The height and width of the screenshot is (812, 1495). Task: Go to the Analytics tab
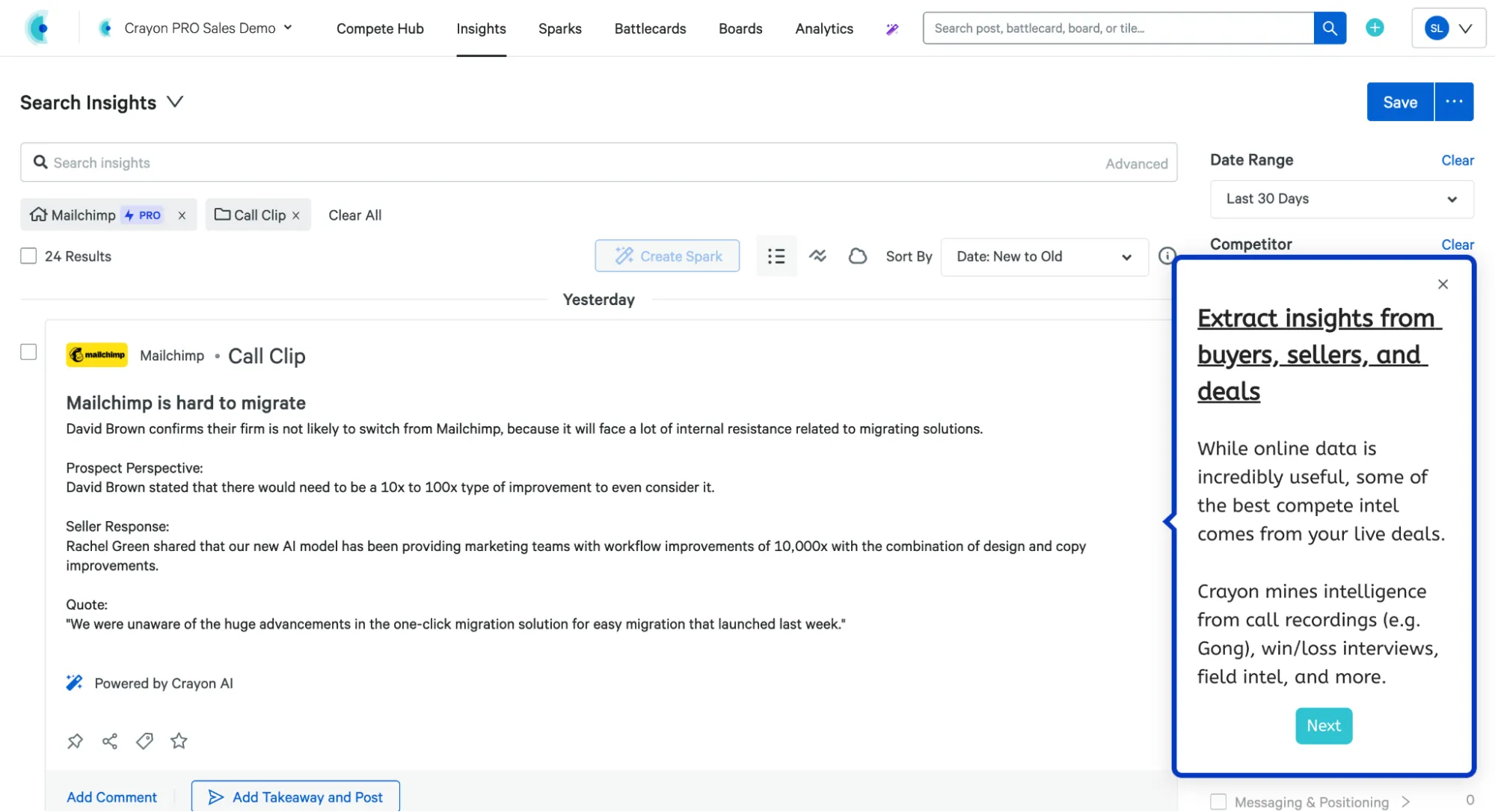tap(824, 28)
